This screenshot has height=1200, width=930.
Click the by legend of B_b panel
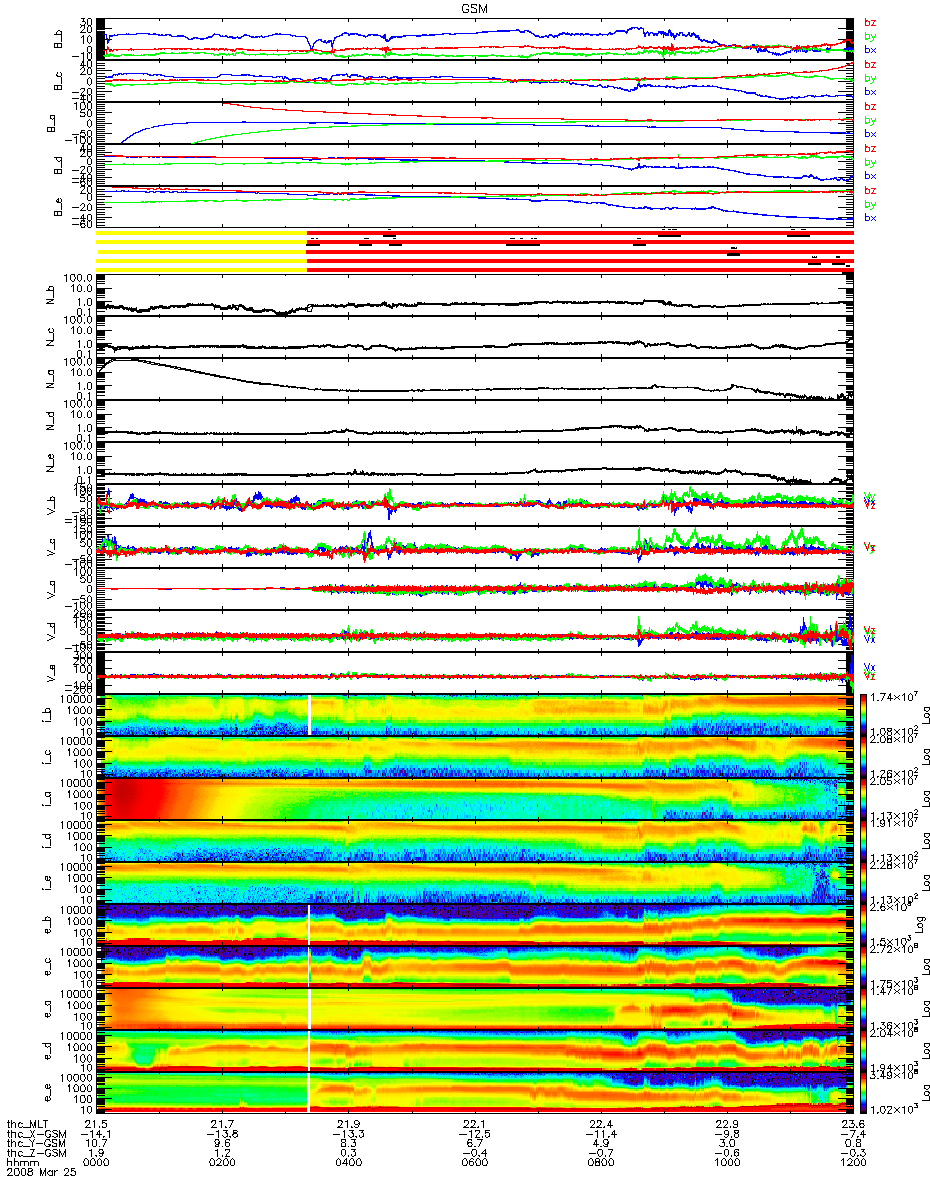(x=870, y=36)
